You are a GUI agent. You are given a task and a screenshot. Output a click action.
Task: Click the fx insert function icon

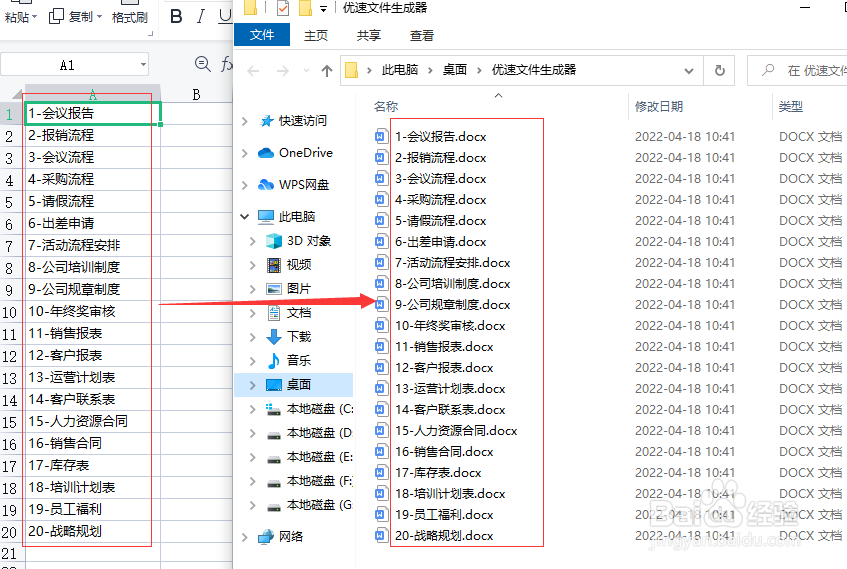[227, 64]
